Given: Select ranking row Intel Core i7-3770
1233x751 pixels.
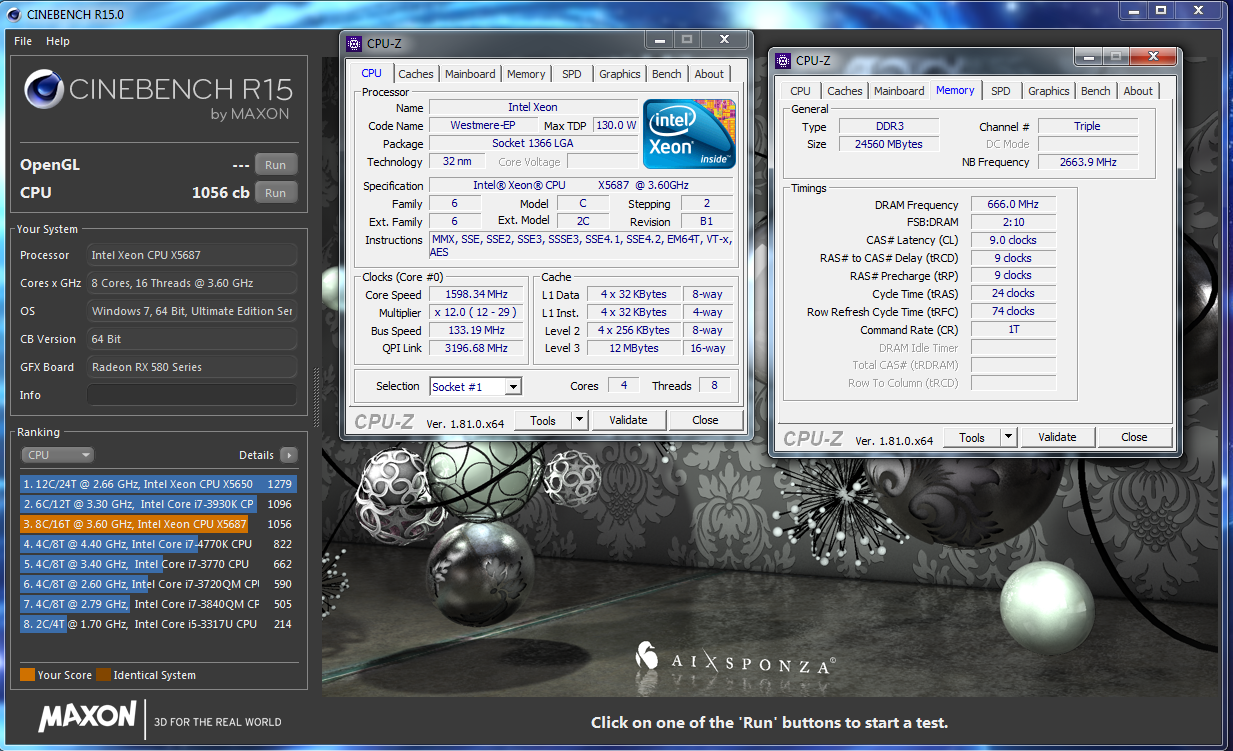Looking at the screenshot, I should click(158, 564).
